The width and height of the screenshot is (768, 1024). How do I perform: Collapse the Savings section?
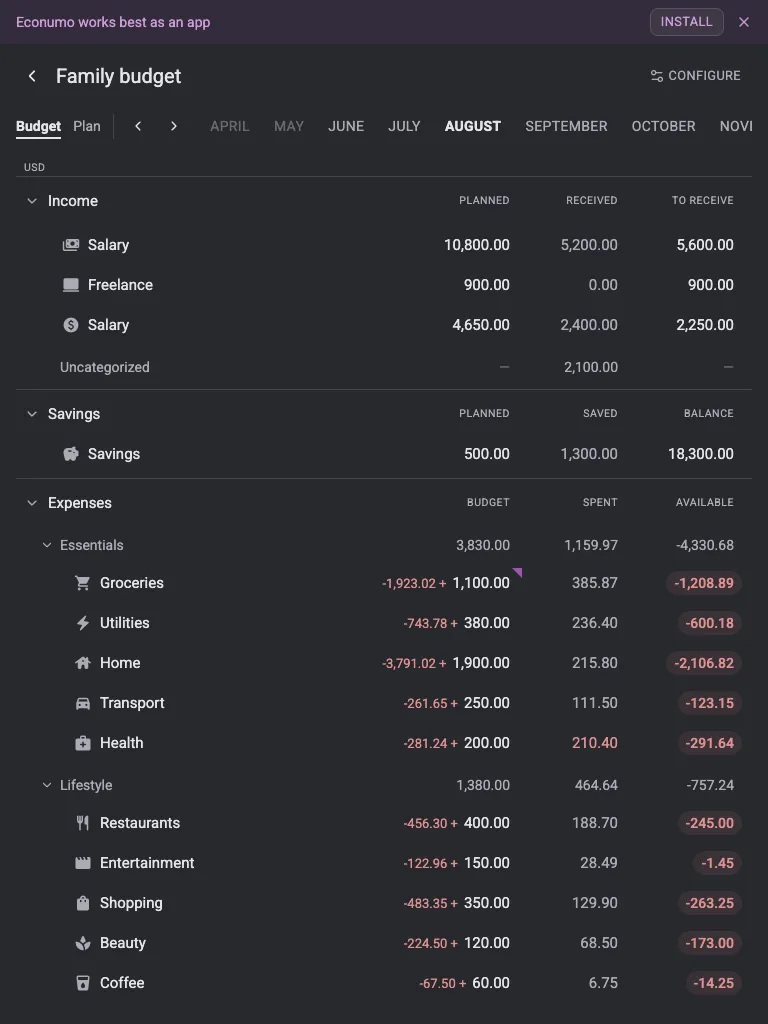[x=32, y=414]
